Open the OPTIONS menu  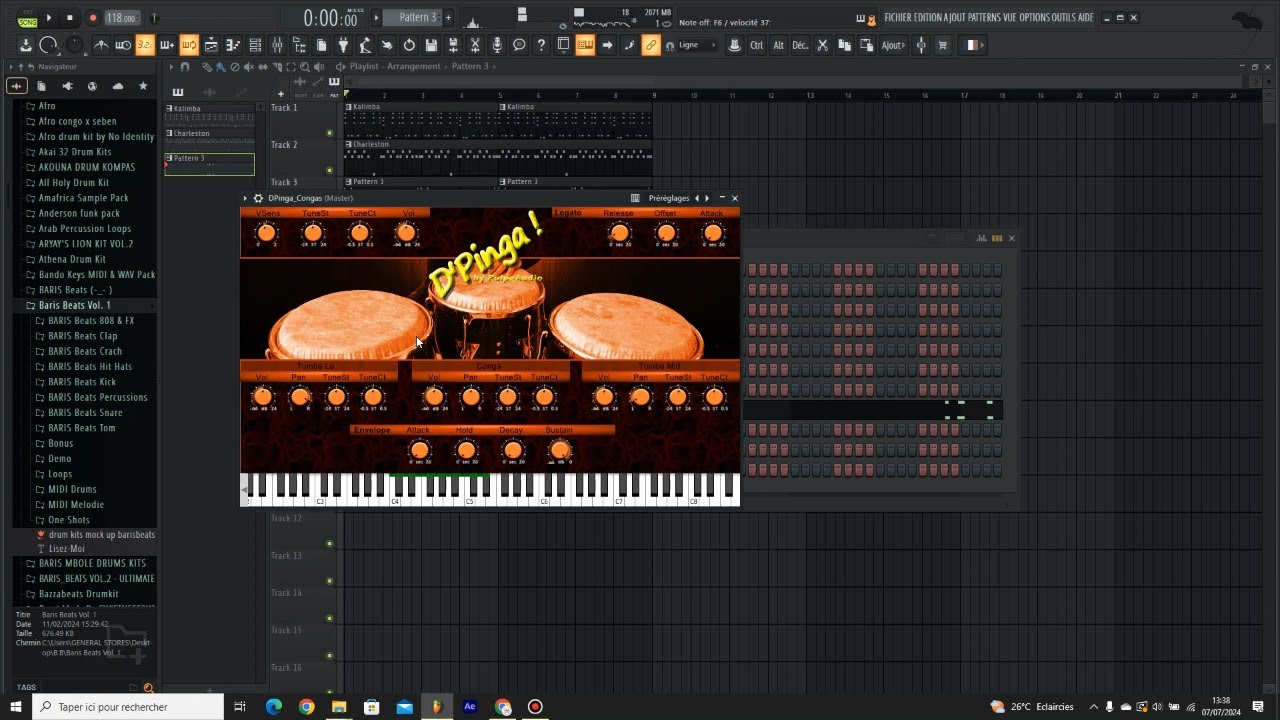pos(1034,18)
